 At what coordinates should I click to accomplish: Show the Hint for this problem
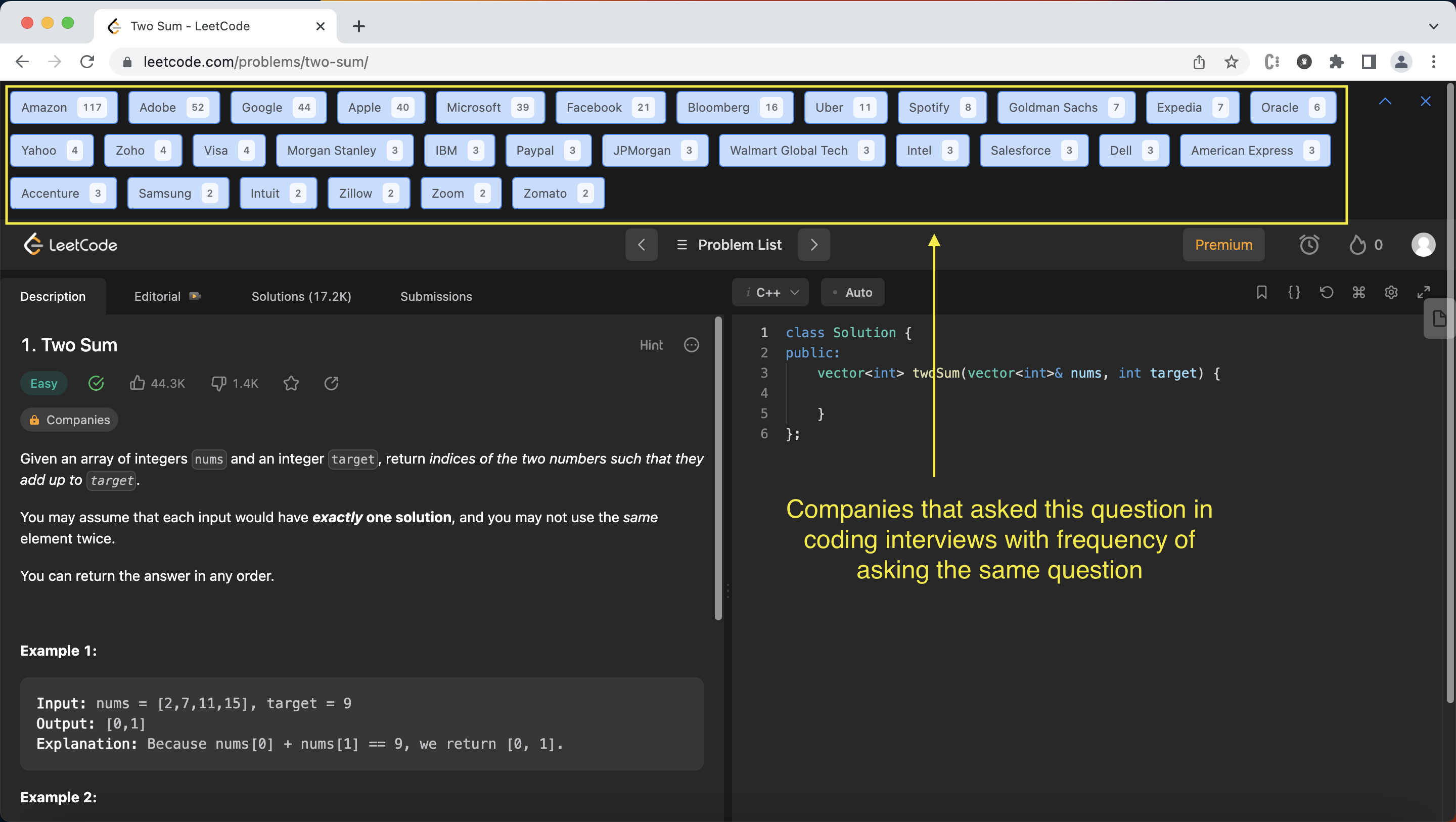click(651, 345)
